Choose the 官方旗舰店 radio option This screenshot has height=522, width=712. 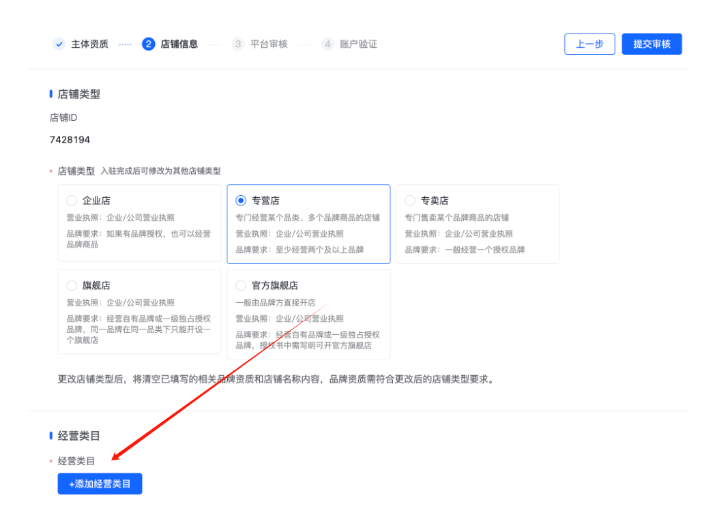pyautogui.click(x=241, y=285)
